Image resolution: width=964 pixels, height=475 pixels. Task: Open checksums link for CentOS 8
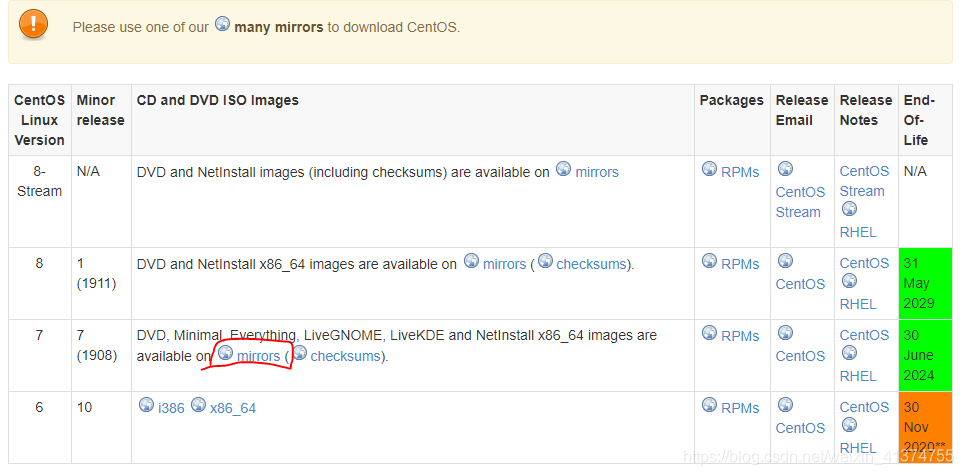tap(591, 264)
